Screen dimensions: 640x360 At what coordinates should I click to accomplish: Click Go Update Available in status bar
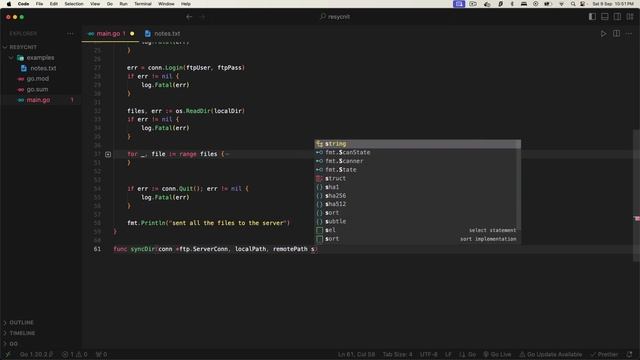click(551, 354)
